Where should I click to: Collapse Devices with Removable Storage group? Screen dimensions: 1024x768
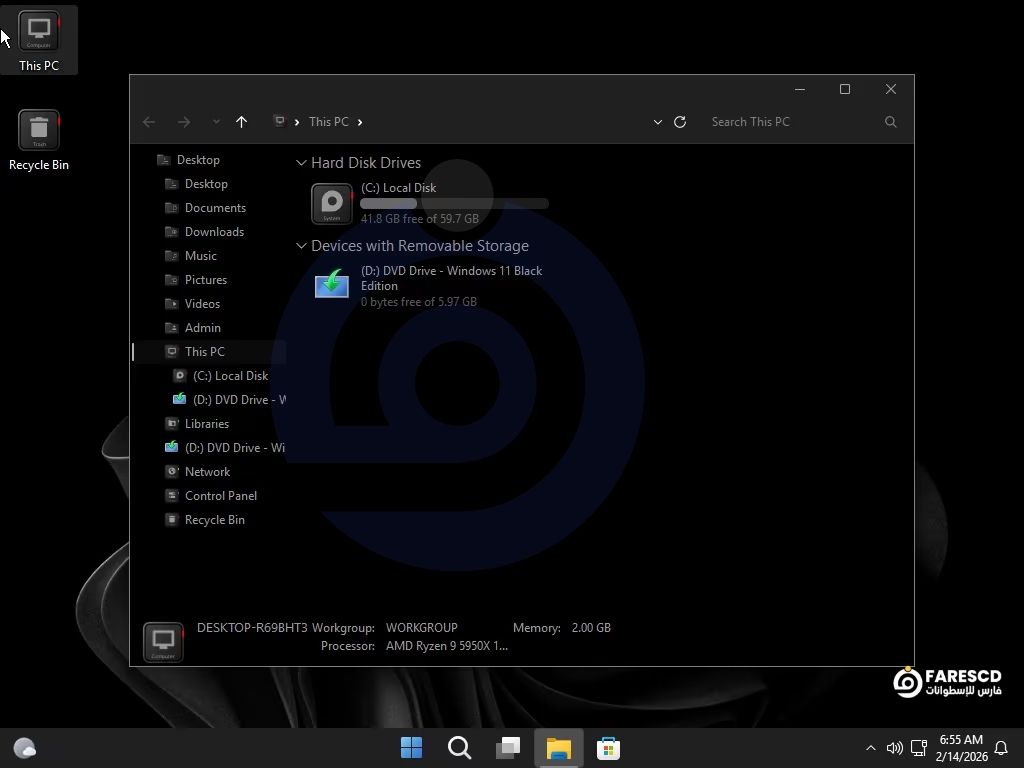301,246
